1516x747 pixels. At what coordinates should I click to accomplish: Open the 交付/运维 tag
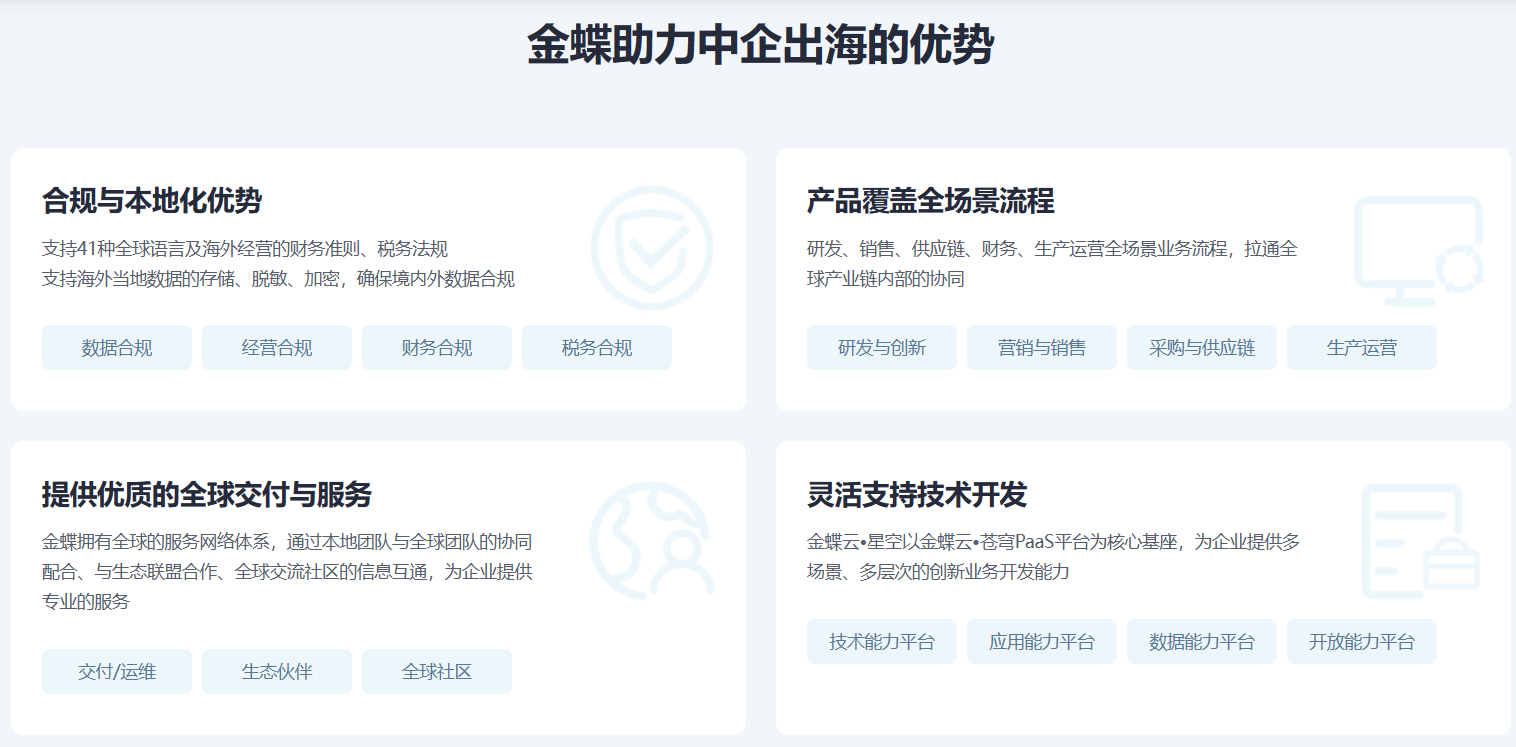(x=117, y=672)
